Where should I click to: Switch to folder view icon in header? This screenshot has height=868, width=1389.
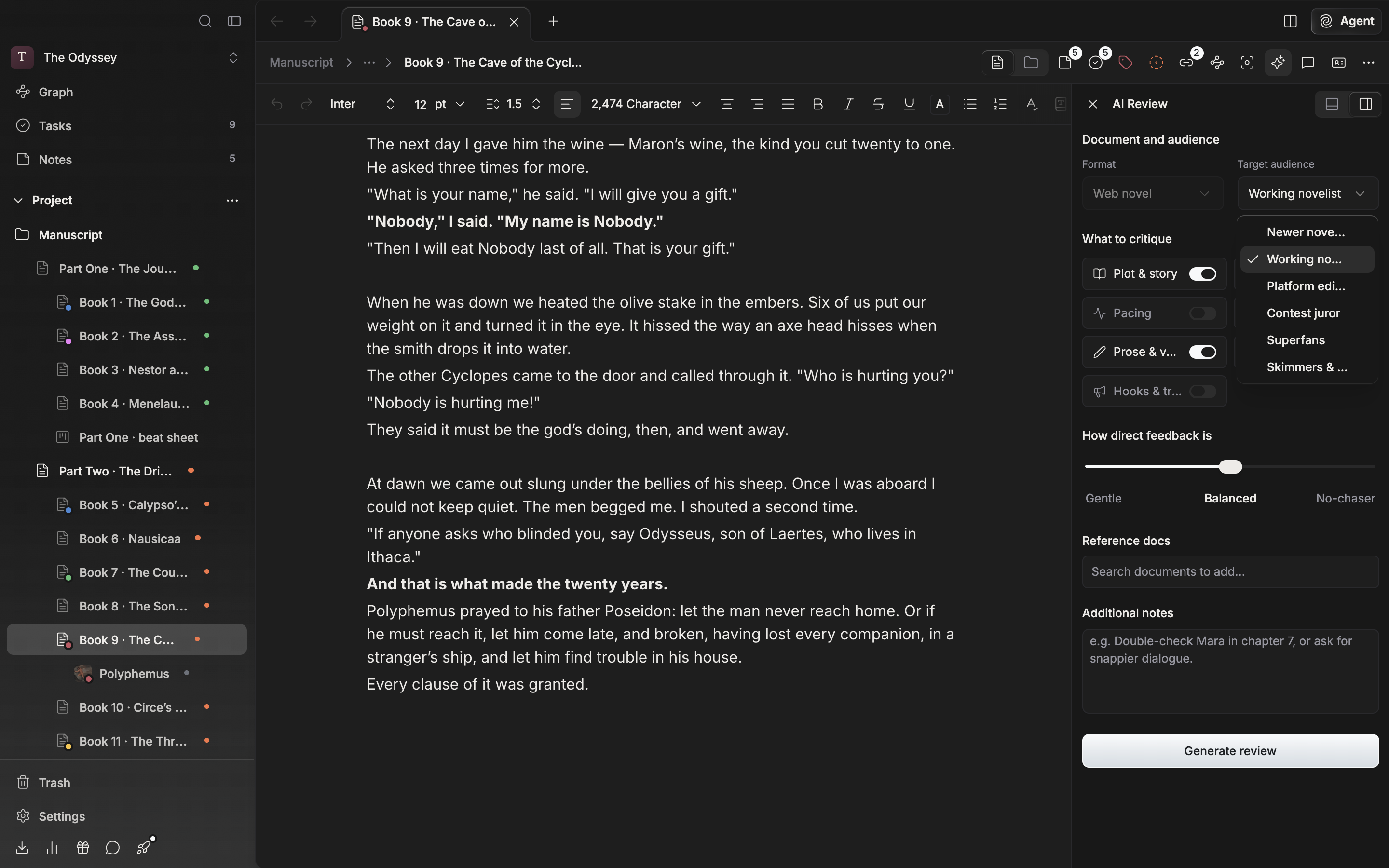tap(1030, 63)
